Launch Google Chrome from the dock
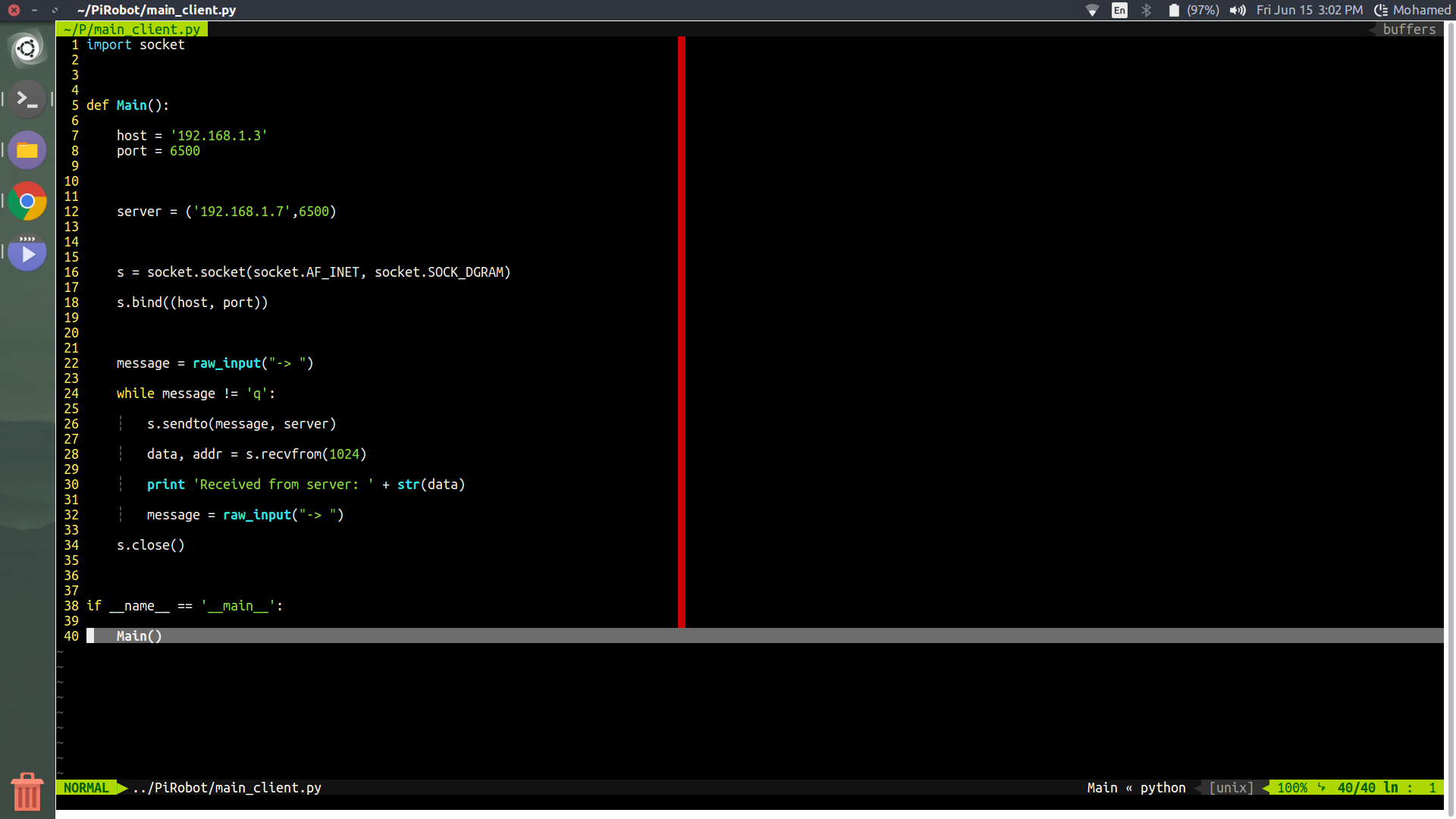The width and height of the screenshot is (1456, 819). (x=27, y=202)
